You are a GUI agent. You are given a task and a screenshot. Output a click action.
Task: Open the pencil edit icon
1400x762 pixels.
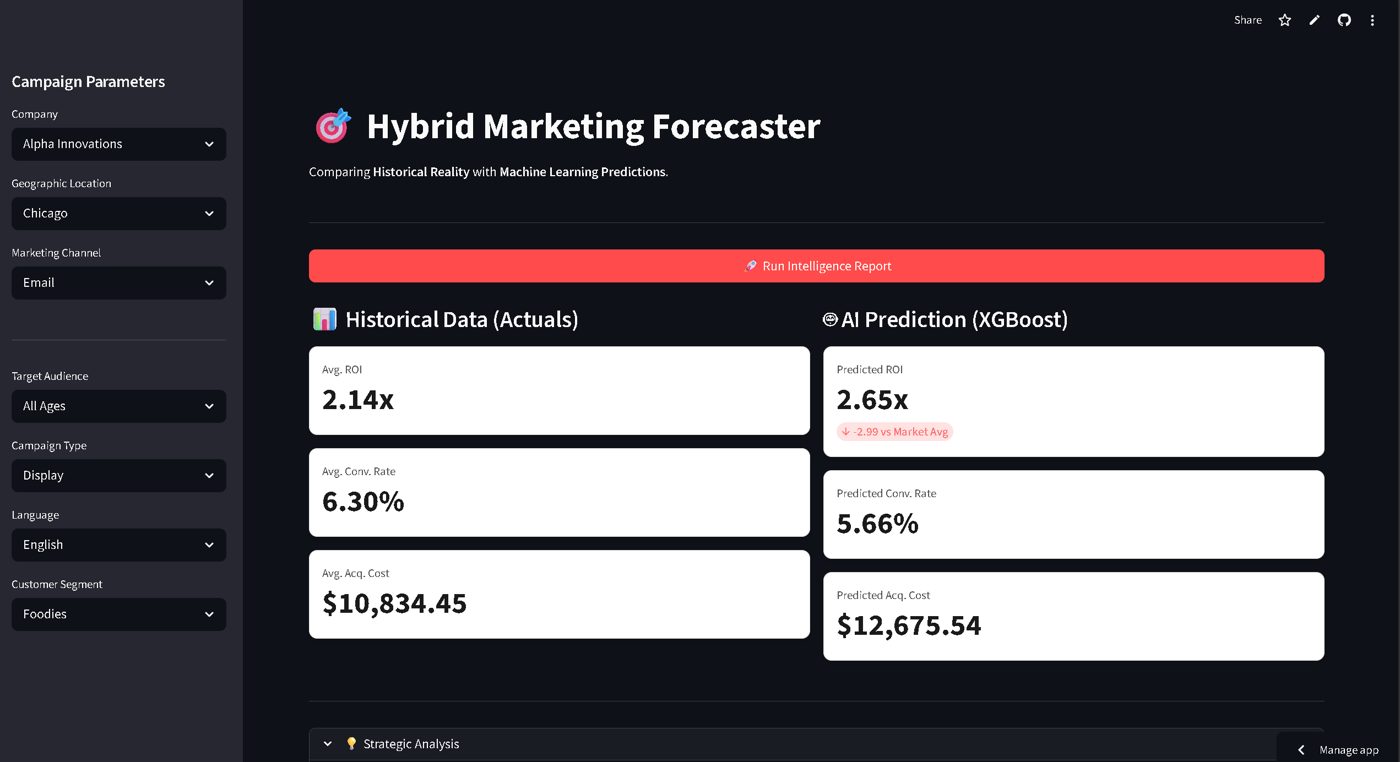[x=1315, y=20]
